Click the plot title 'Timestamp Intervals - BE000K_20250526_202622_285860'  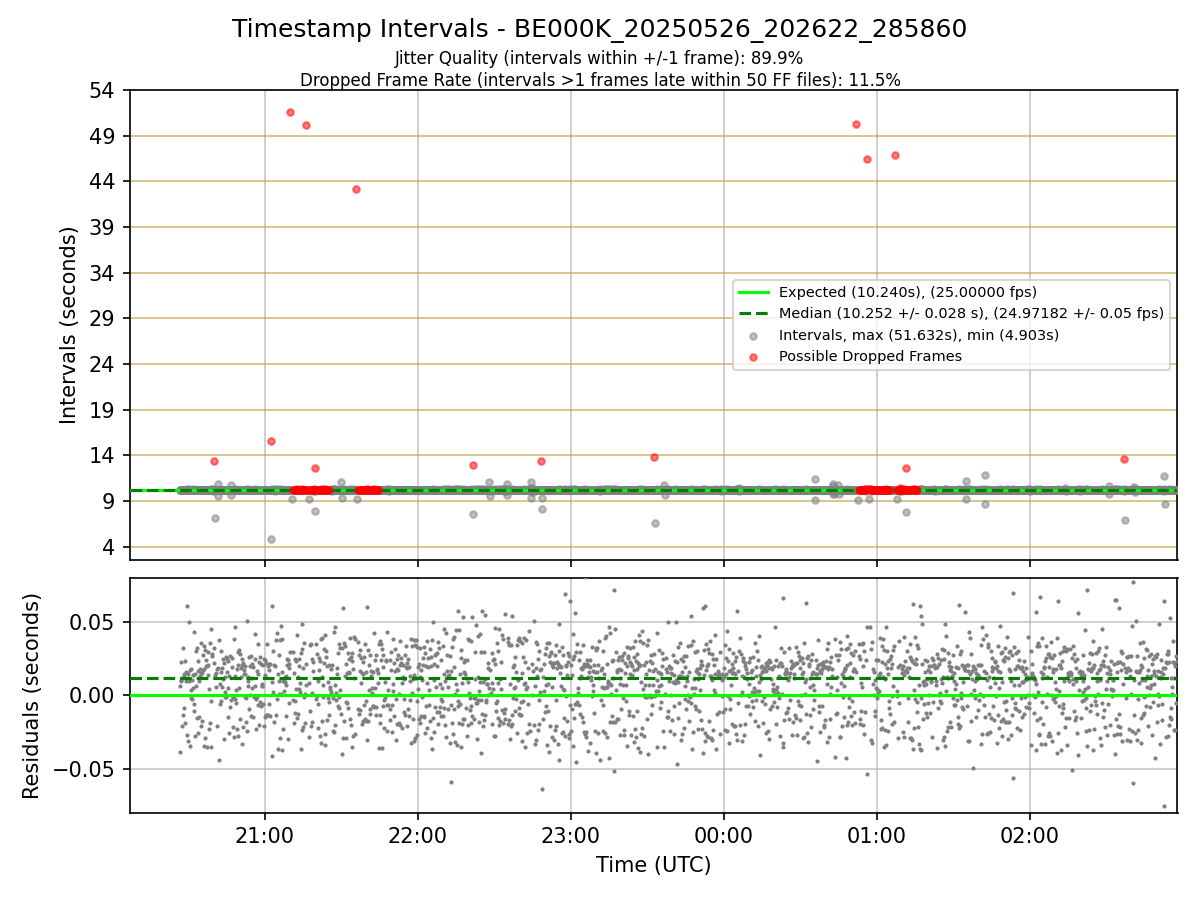(599, 29)
